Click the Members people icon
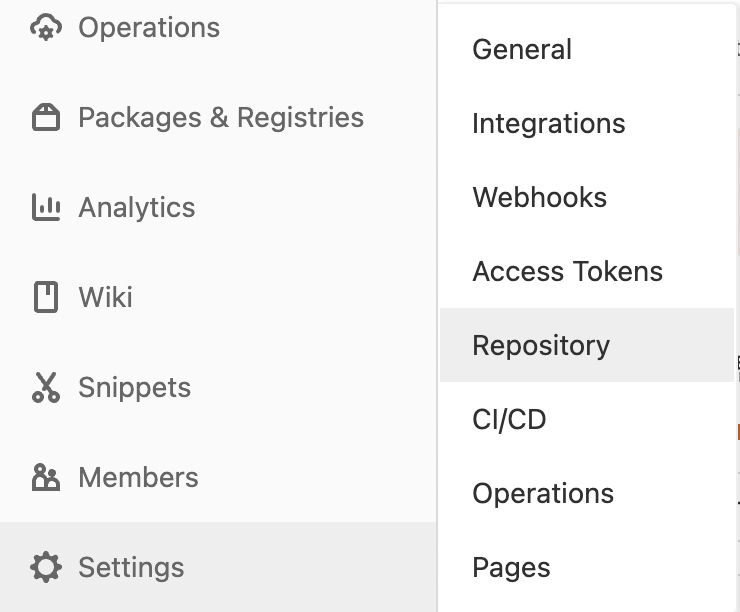Viewport: 740px width, 612px height. click(x=46, y=478)
